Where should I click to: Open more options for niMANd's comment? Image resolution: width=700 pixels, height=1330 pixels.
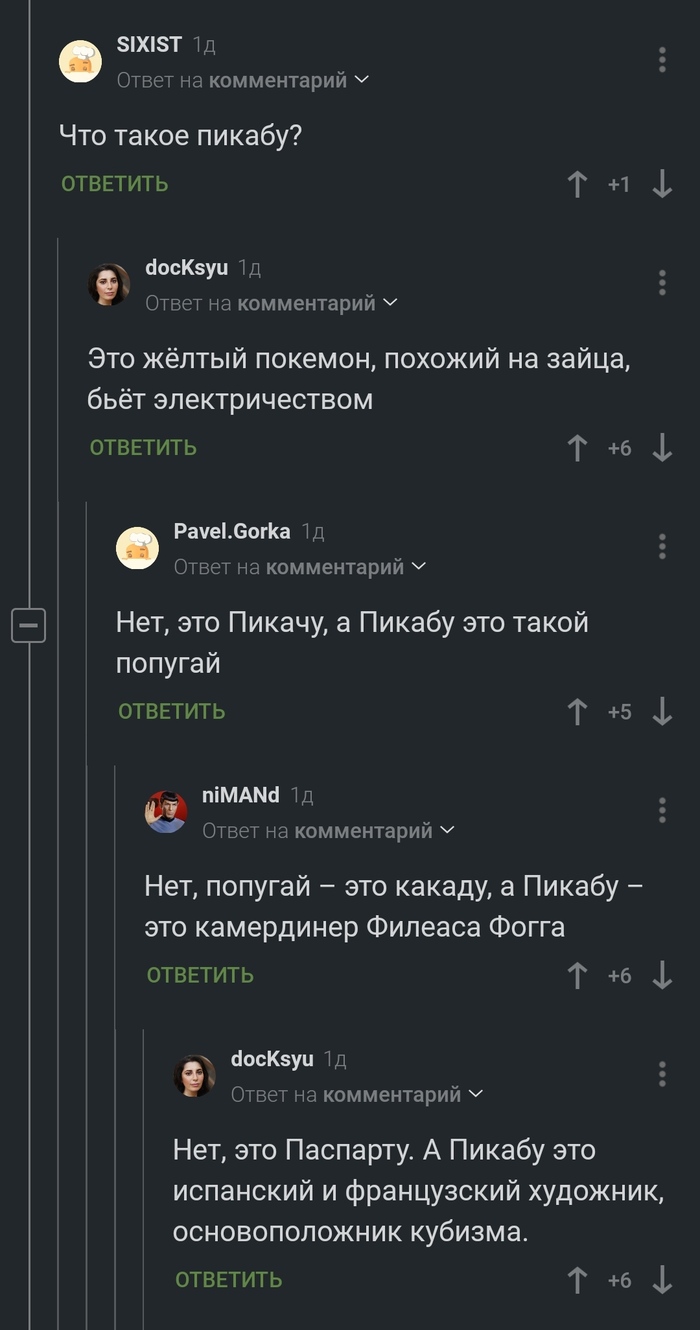662,810
